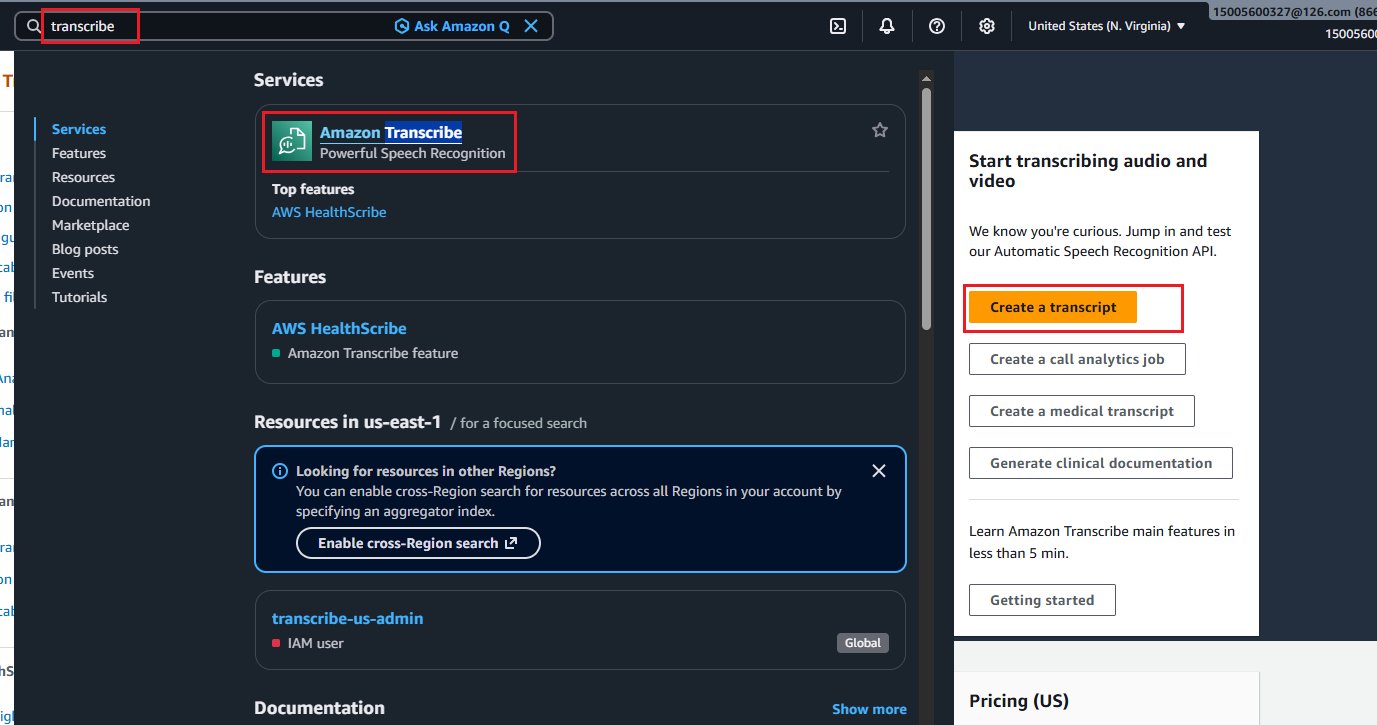The height and width of the screenshot is (725, 1377).
Task: Favorite Amazon Transcribe with the star
Action: click(880, 130)
